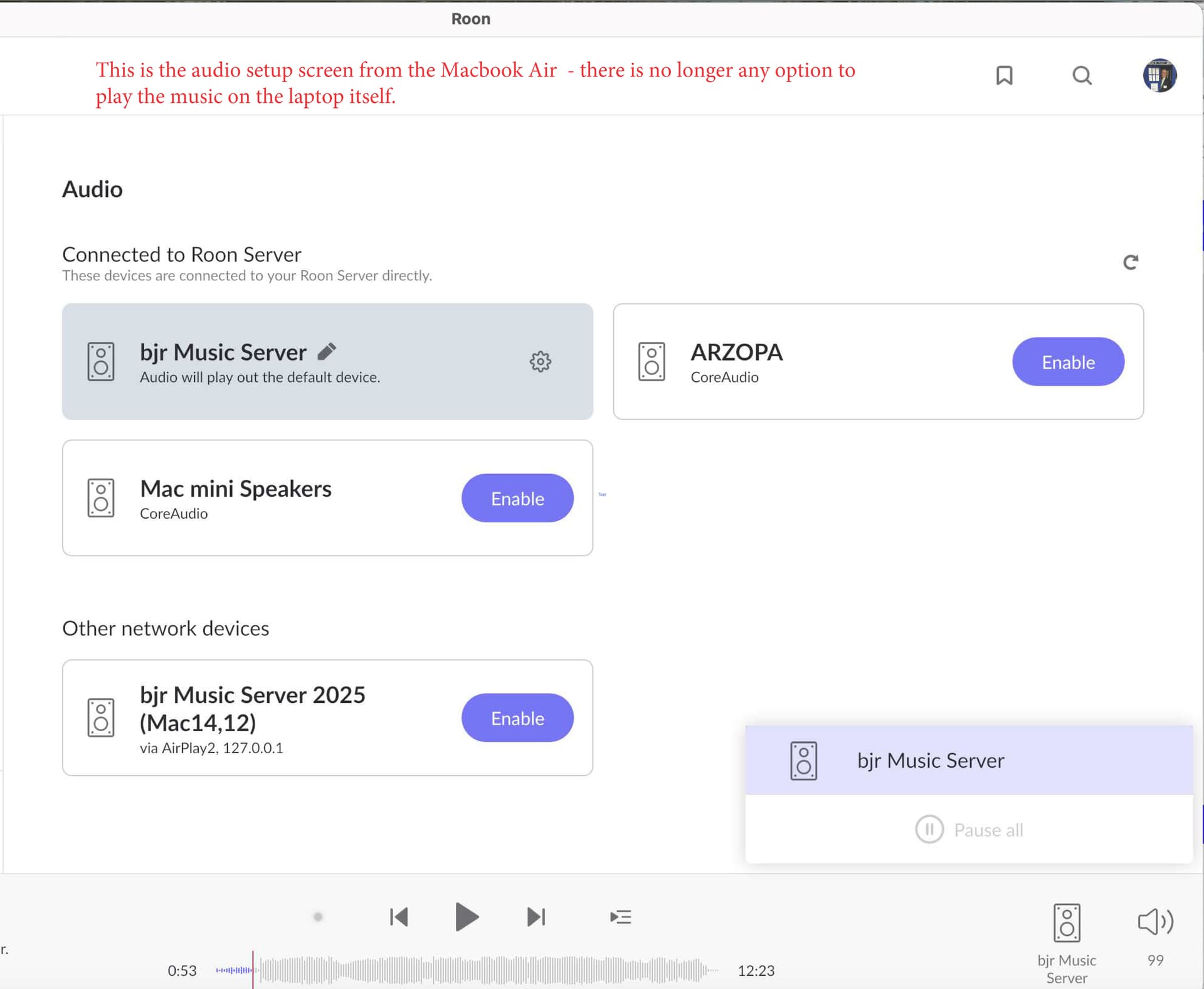Click the 0:53 elapsed time text
1204x989 pixels.
(x=182, y=970)
